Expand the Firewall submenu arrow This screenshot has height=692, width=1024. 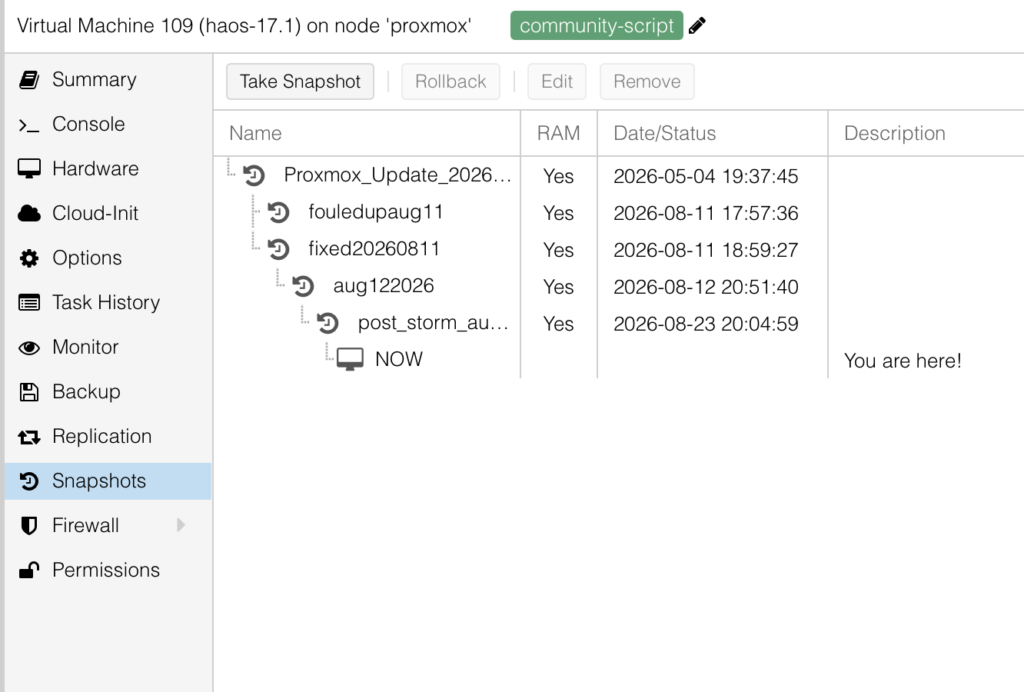point(181,525)
